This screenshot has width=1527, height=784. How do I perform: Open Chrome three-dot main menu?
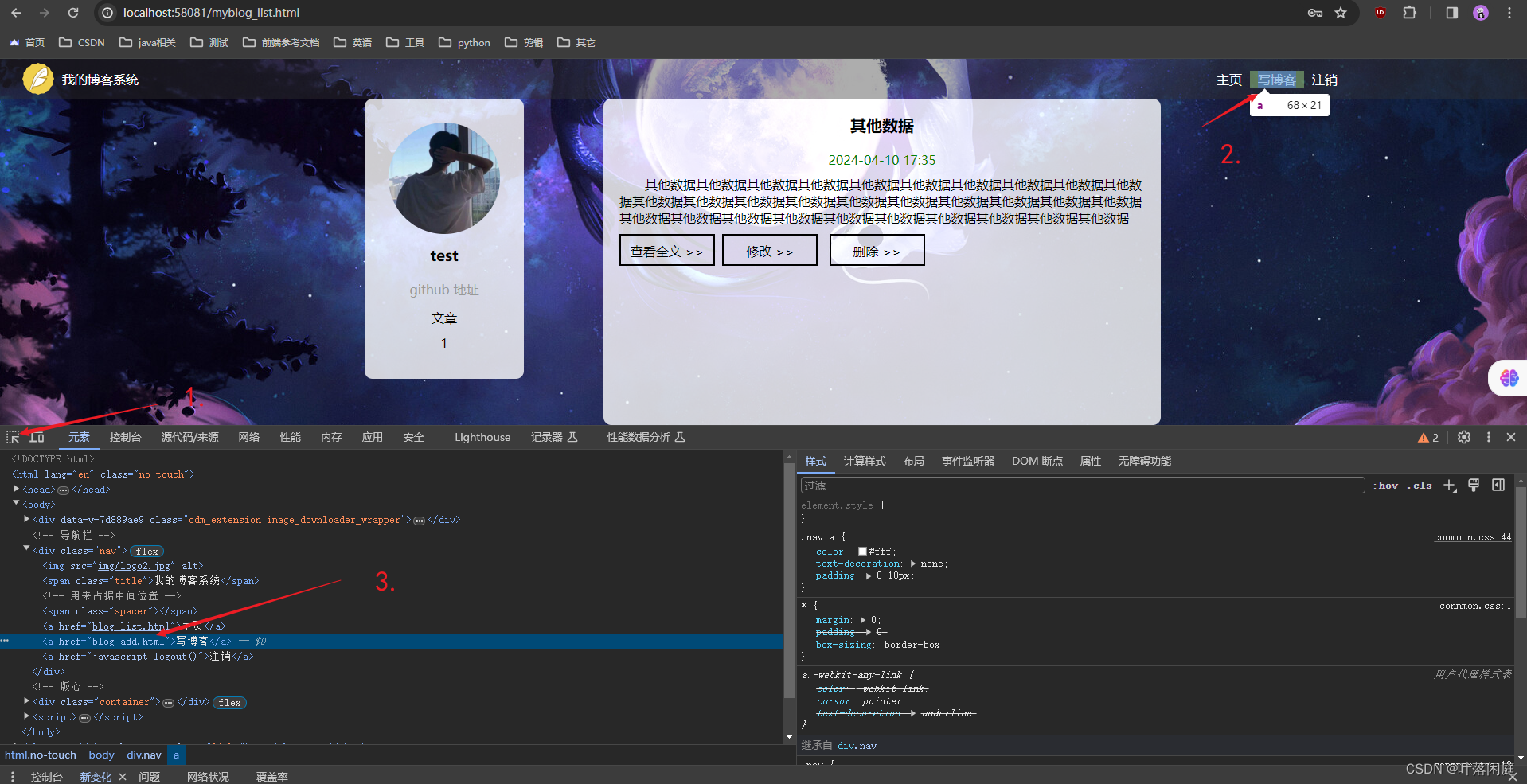click(1509, 13)
